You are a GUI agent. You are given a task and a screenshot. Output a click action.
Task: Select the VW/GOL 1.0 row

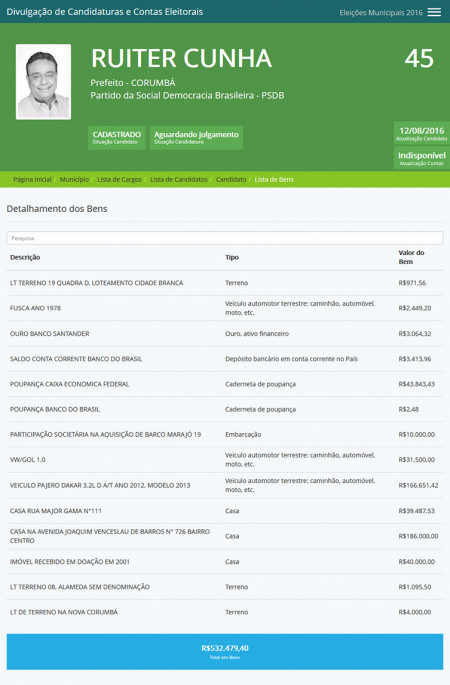click(x=225, y=460)
